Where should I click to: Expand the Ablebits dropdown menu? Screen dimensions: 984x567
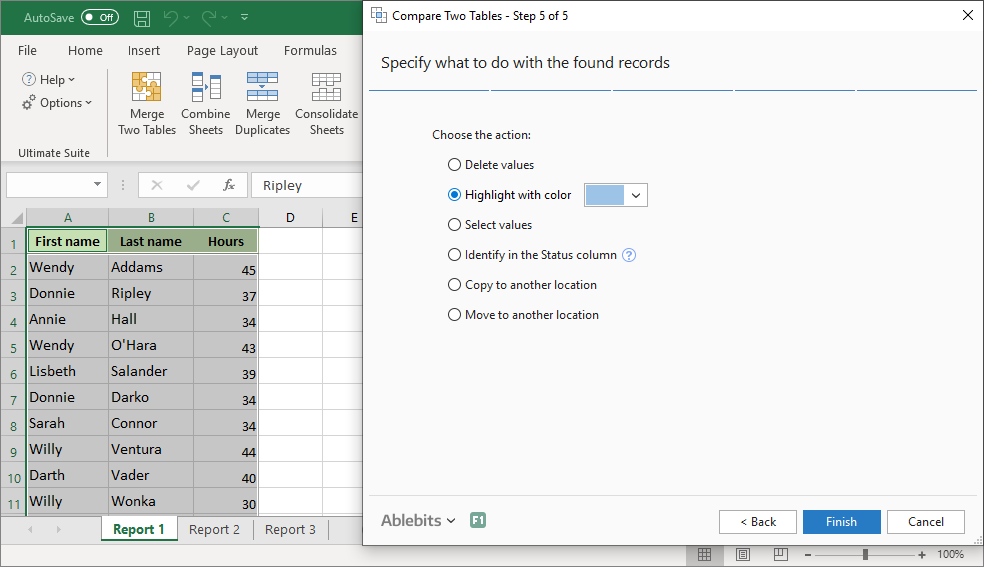click(x=418, y=521)
